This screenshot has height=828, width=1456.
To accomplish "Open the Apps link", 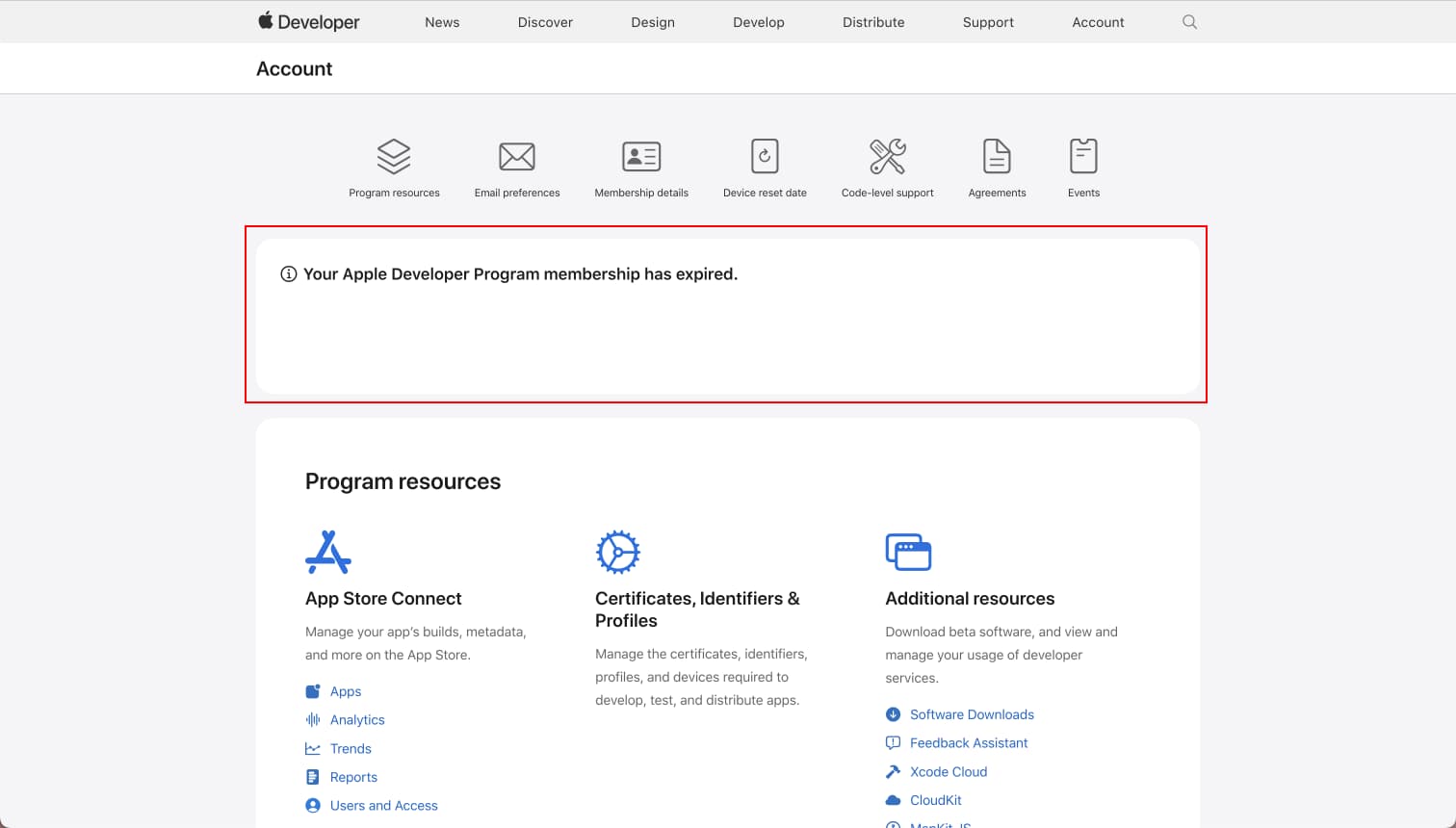I will (345, 691).
